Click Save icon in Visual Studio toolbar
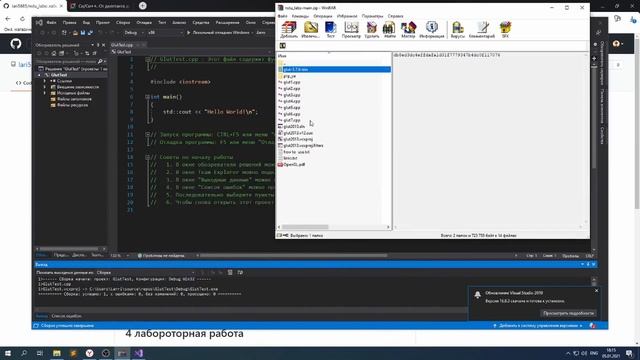The height and width of the screenshot is (360, 640). 83,33
